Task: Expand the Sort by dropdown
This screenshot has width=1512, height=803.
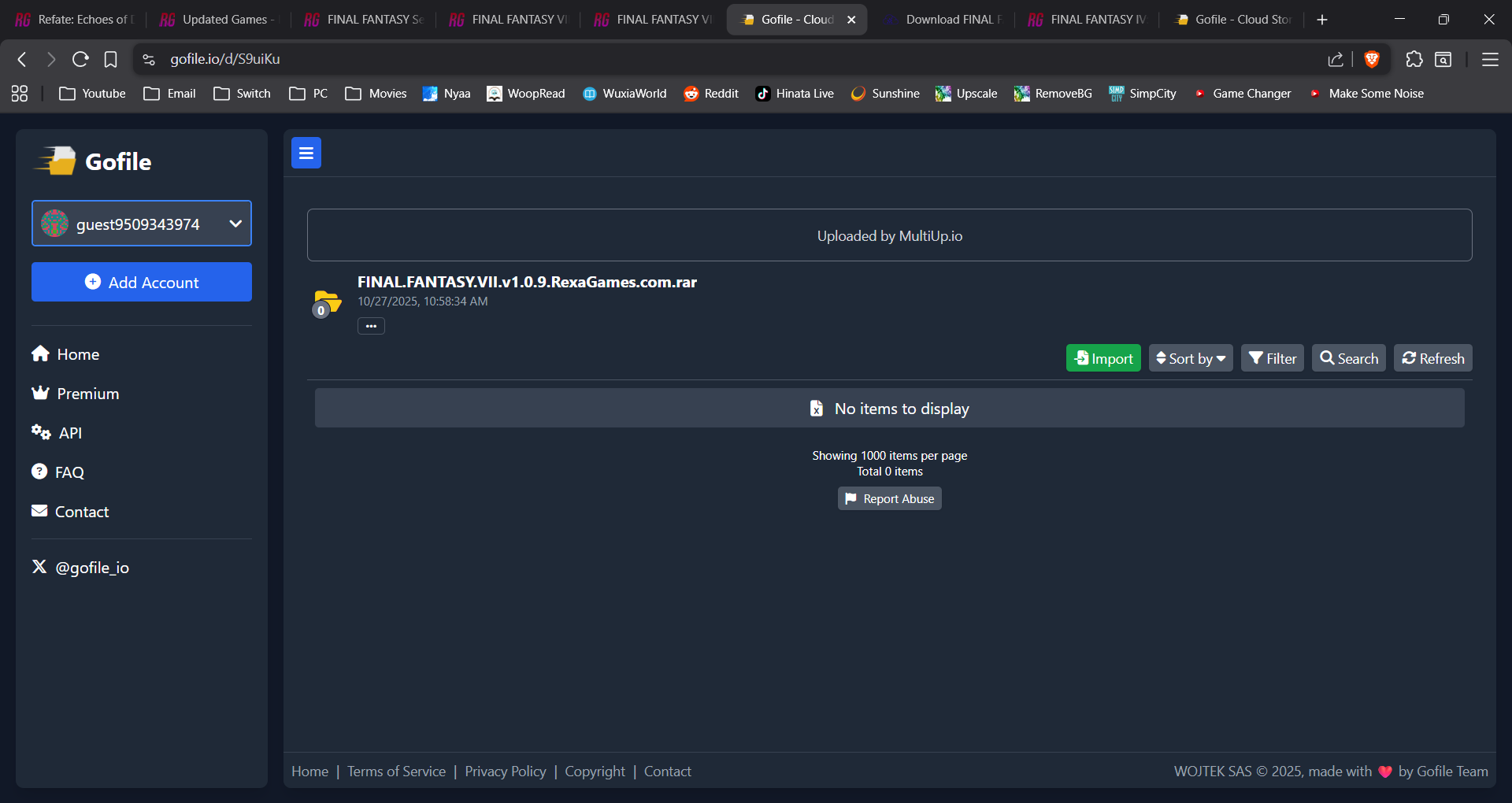Action: 1191,358
